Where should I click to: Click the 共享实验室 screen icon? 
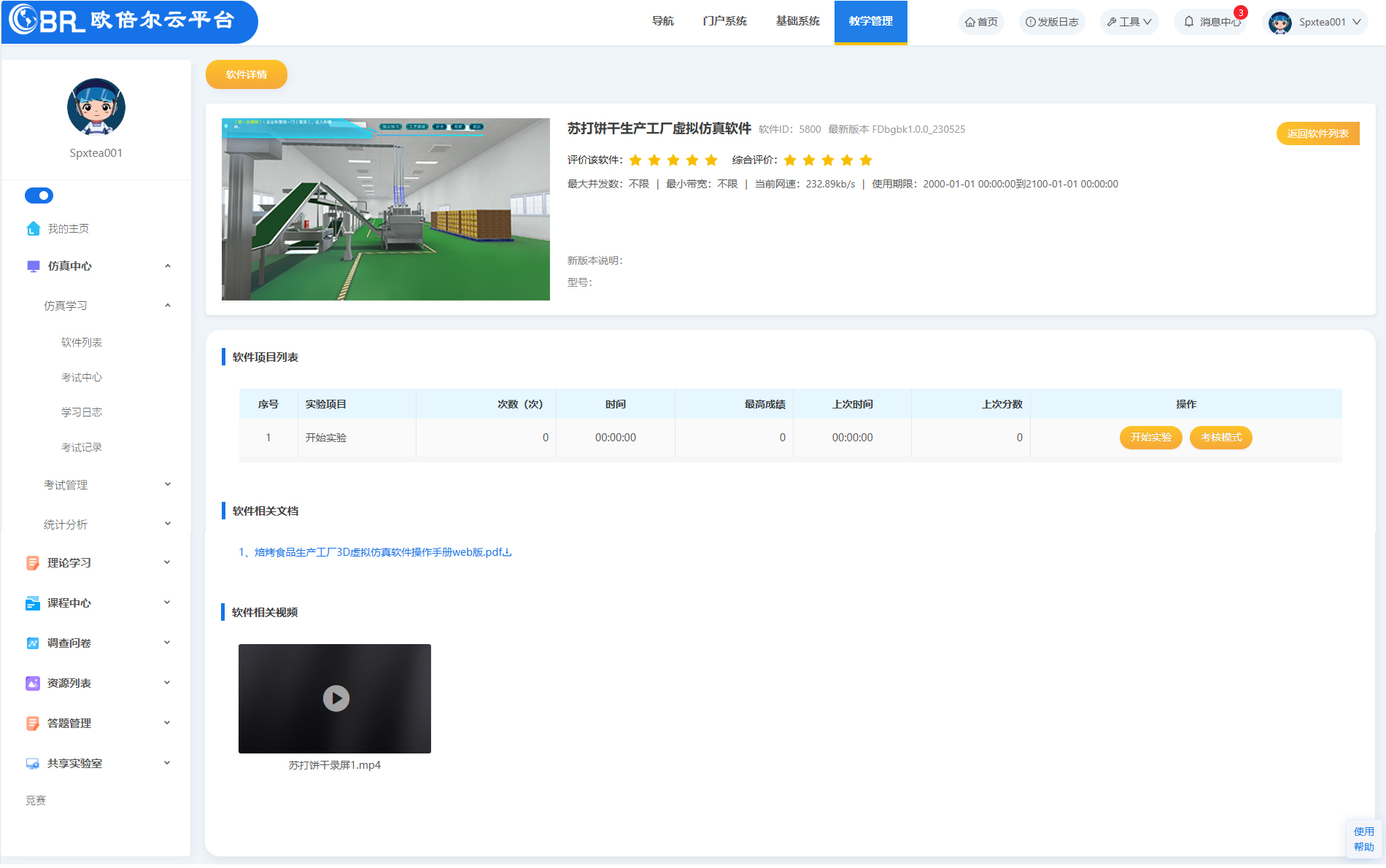coord(33,764)
